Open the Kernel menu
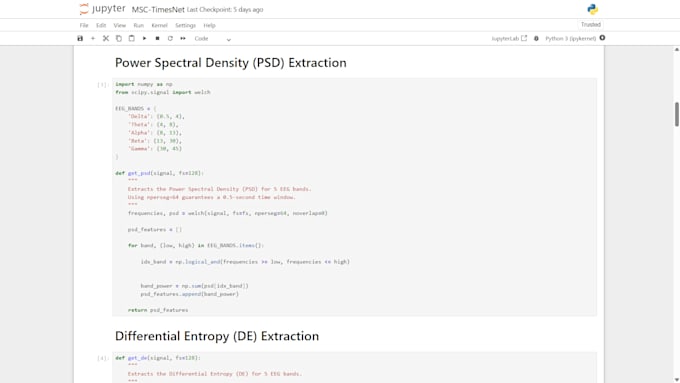The image size is (680, 383). [x=159, y=26]
